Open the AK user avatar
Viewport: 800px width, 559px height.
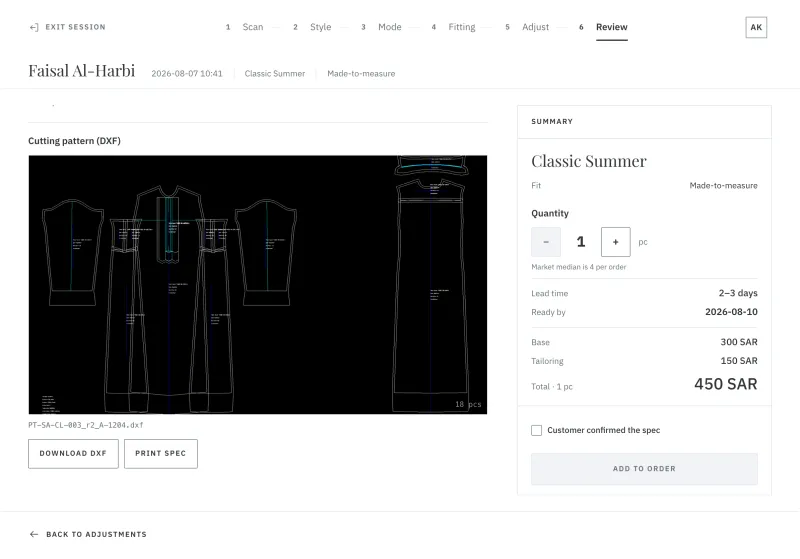click(756, 27)
